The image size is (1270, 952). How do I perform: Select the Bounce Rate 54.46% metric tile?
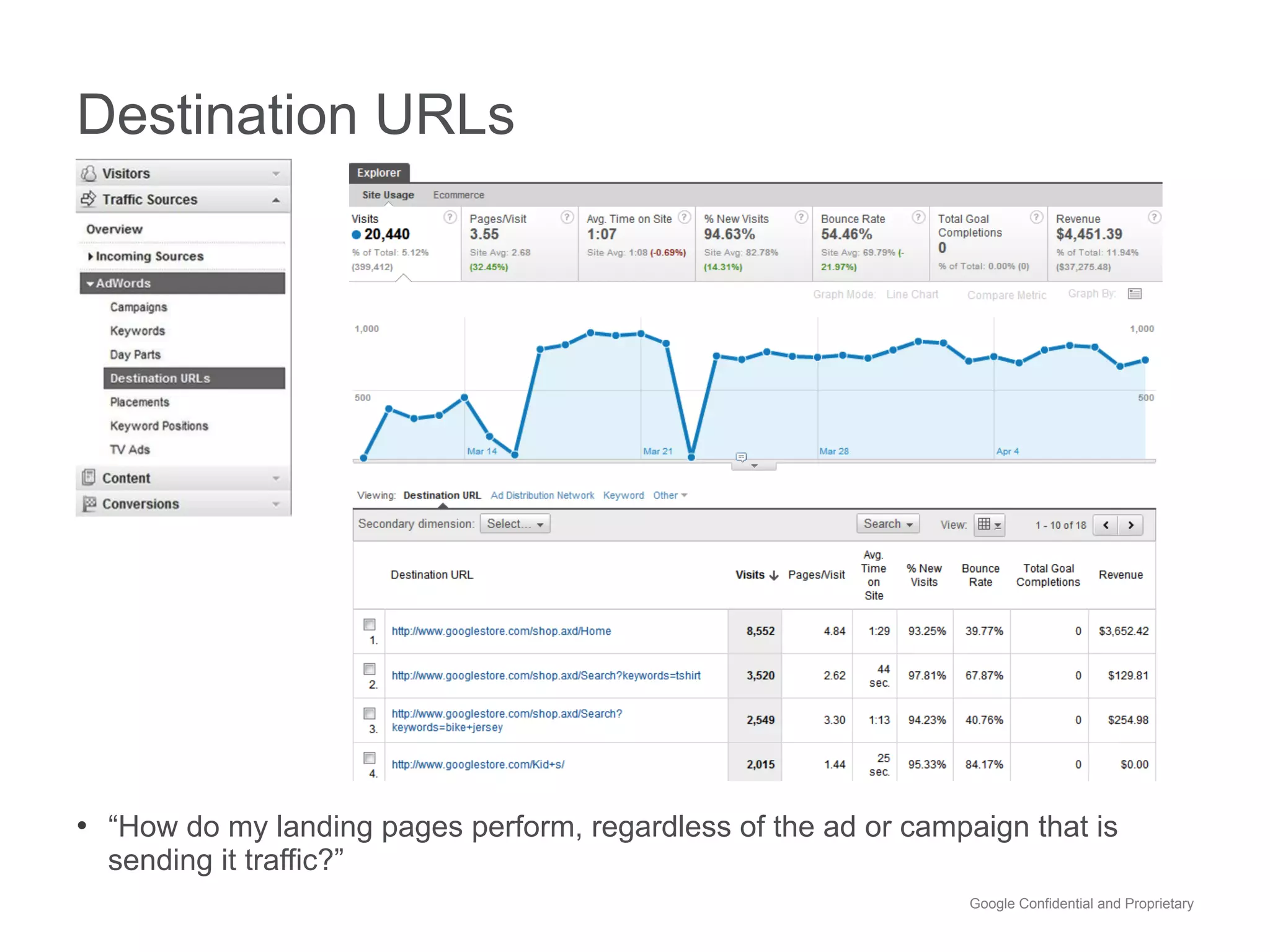click(x=870, y=244)
